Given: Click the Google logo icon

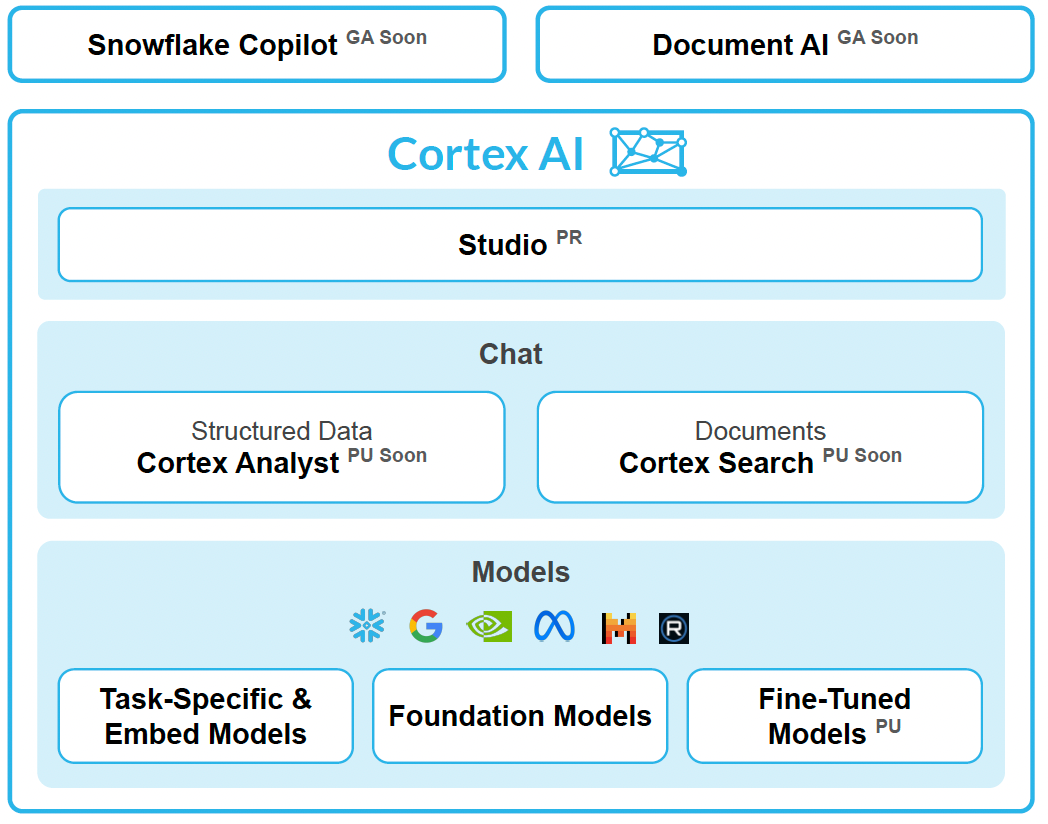Looking at the screenshot, I should pyautogui.click(x=426, y=626).
